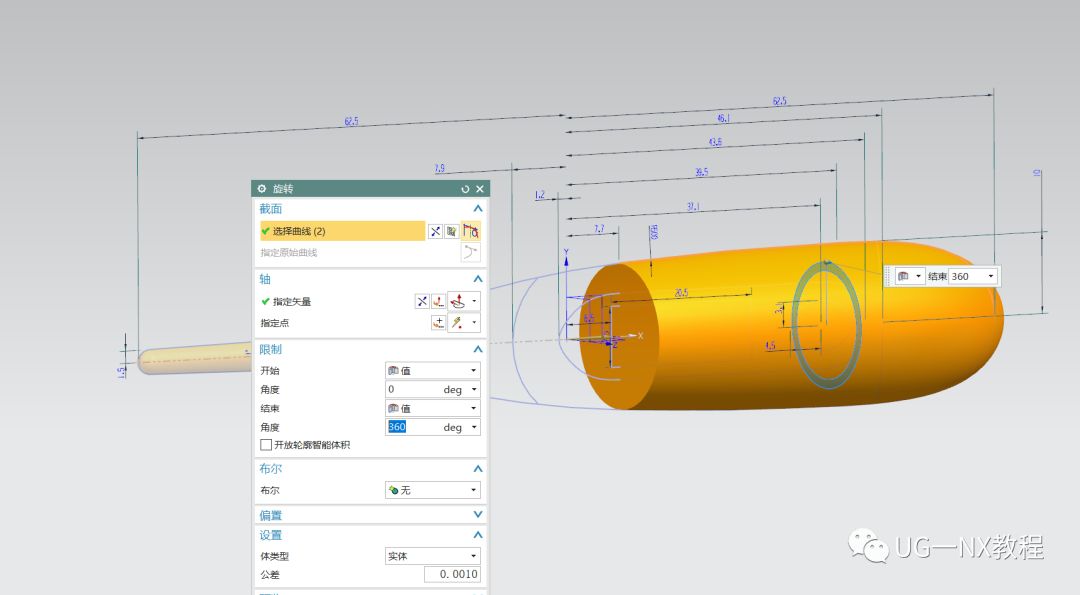
Task: Select the 39.5 dimension text
Action: pyautogui.click(x=701, y=172)
